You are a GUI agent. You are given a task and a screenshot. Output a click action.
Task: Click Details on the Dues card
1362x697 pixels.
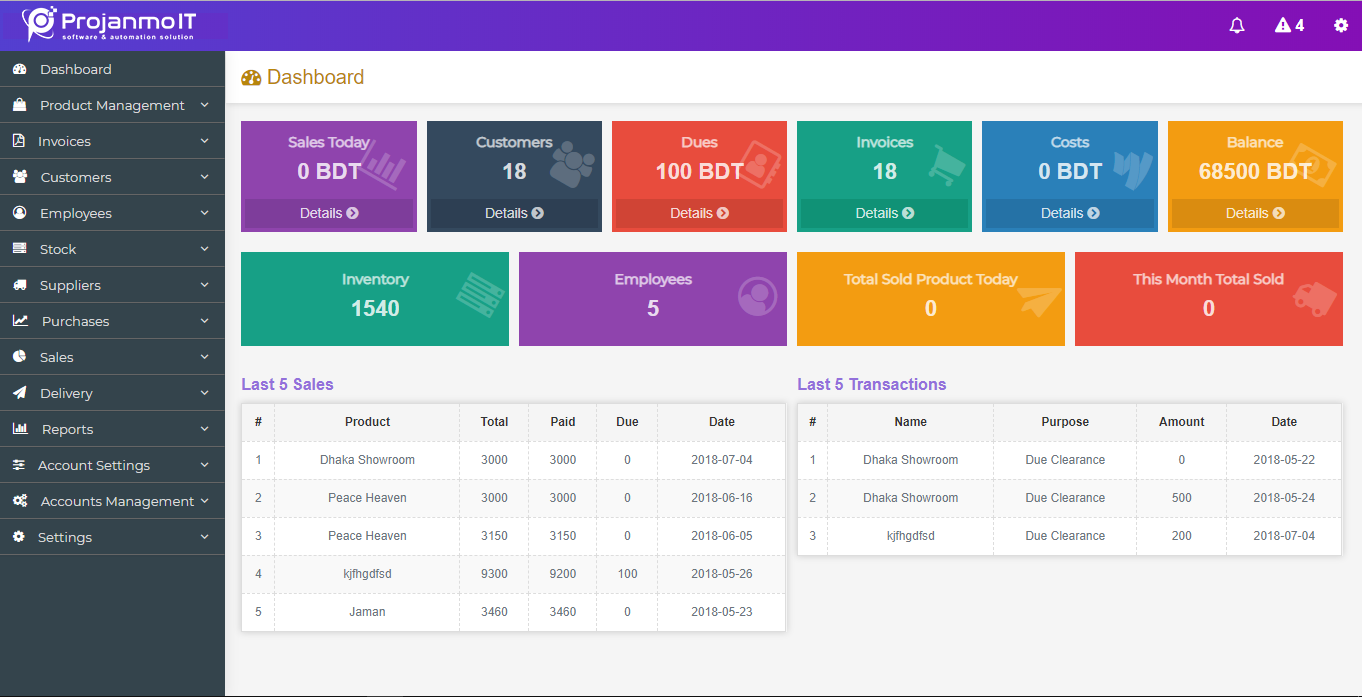pyautogui.click(x=699, y=213)
